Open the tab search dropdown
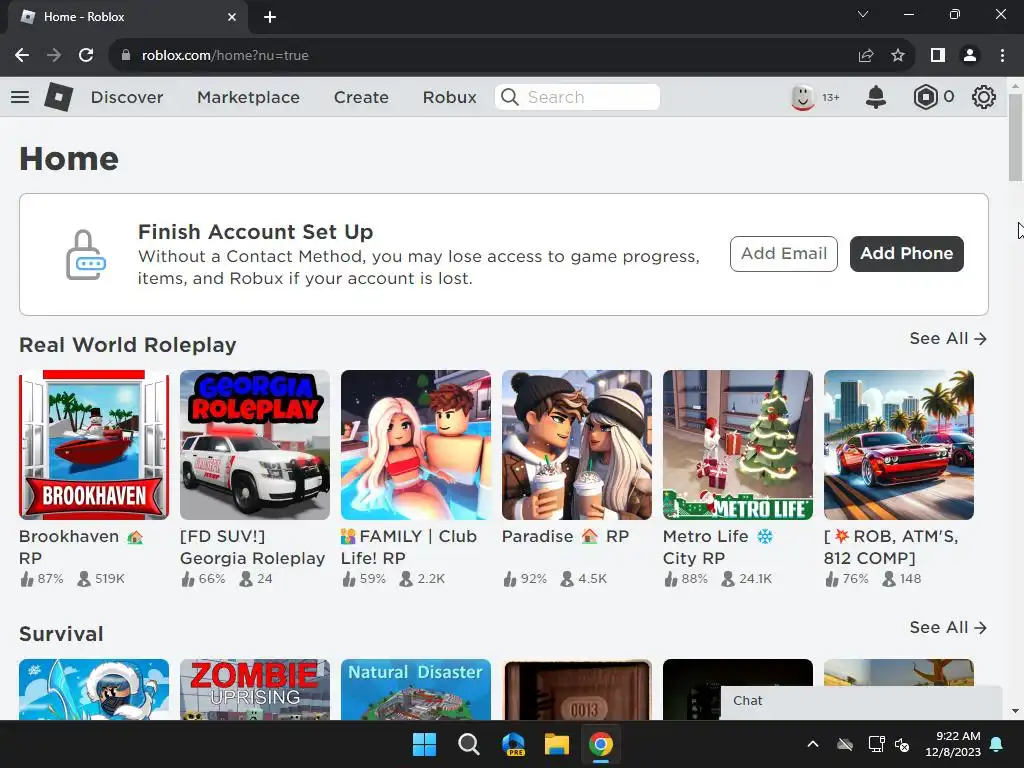 tap(863, 14)
